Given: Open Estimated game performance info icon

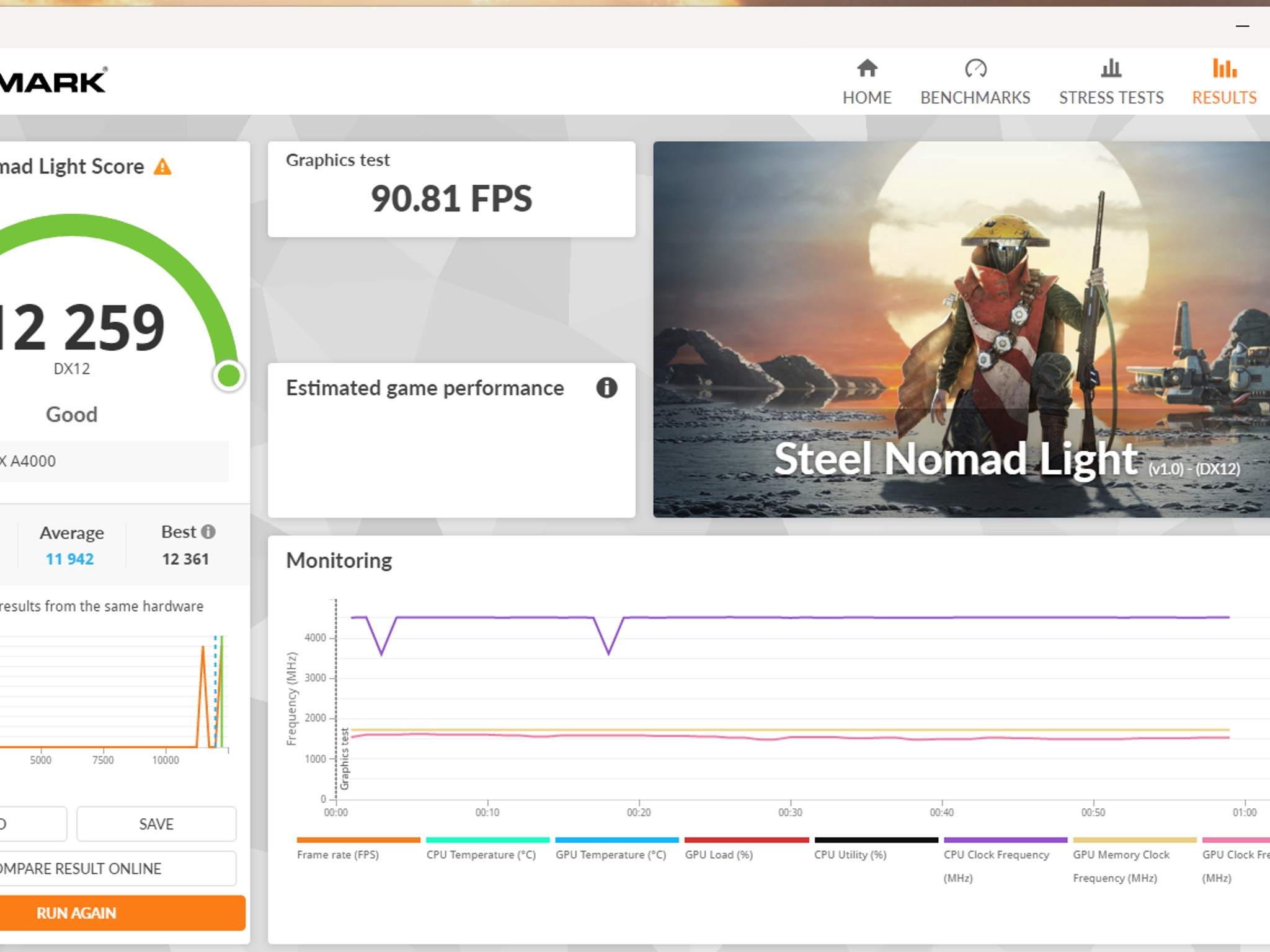Looking at the screenshot, I should point(606,388).
